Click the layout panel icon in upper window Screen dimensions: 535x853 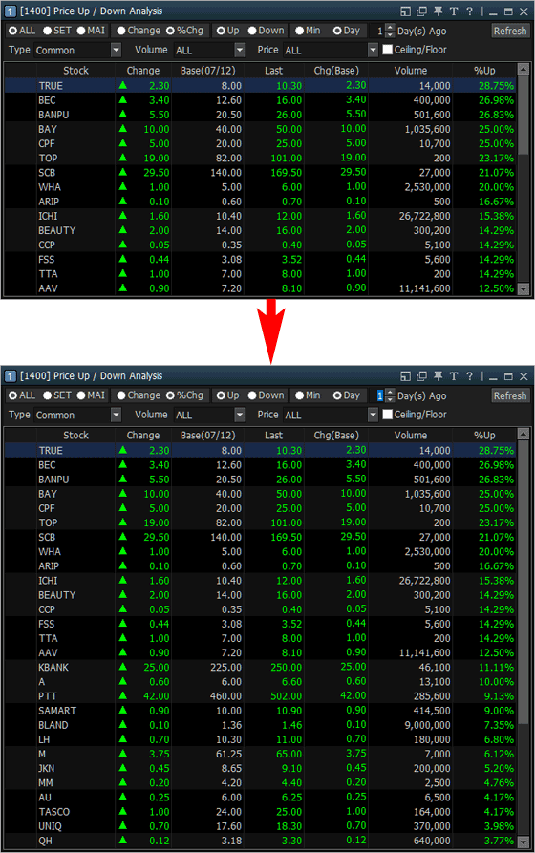(x=405, y=11)
